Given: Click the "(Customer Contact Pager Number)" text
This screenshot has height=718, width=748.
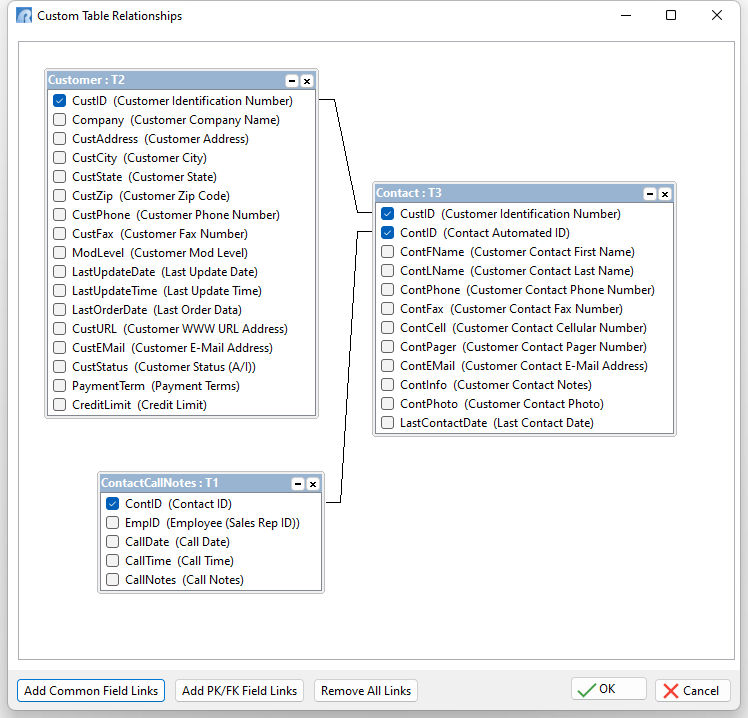Looking at the screenshot, I should (x=555, y=347).
